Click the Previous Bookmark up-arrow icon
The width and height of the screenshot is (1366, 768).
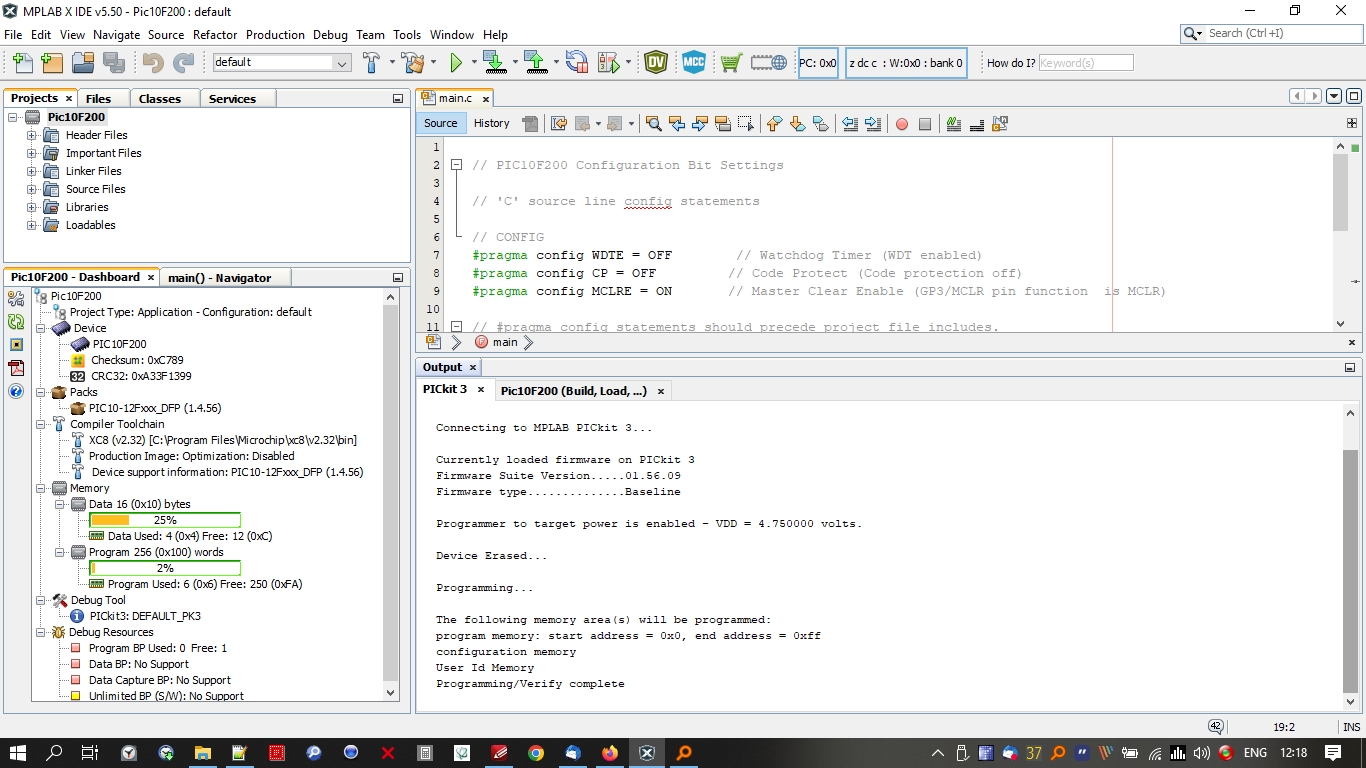(774, 123)
